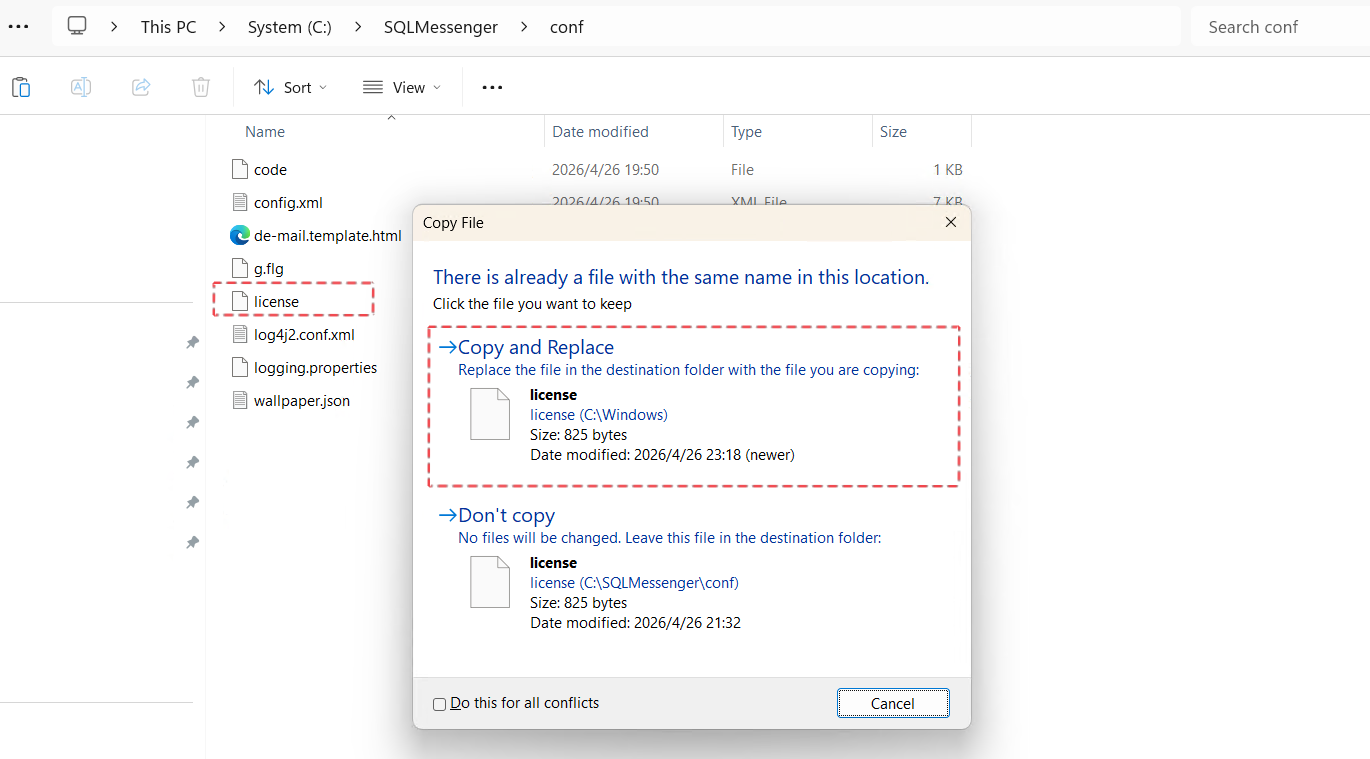Screen dimensions: 1370x759
Task: Click the Paste icon in the toolbar
Action: point(20,87)
